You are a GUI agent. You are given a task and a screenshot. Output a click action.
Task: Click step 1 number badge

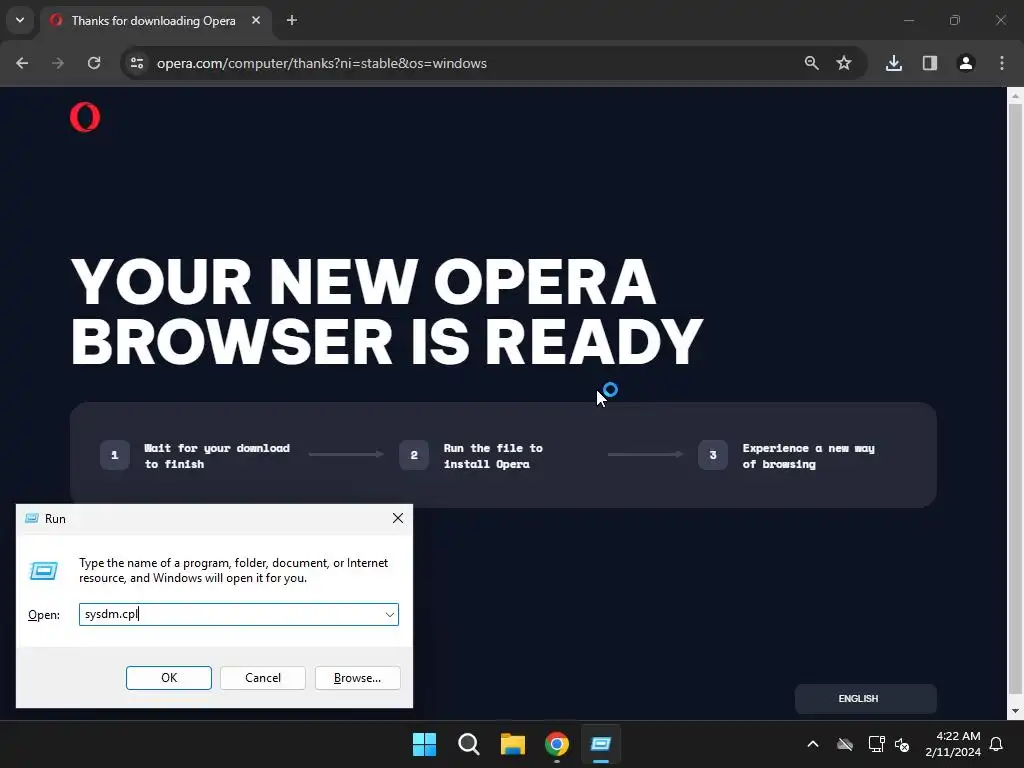115,455
